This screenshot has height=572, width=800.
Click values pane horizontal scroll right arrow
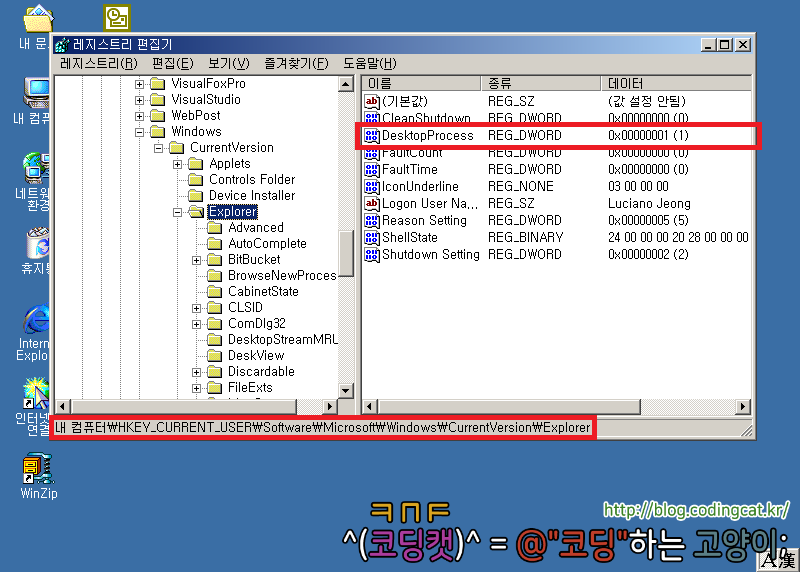[x=743, y=407]
